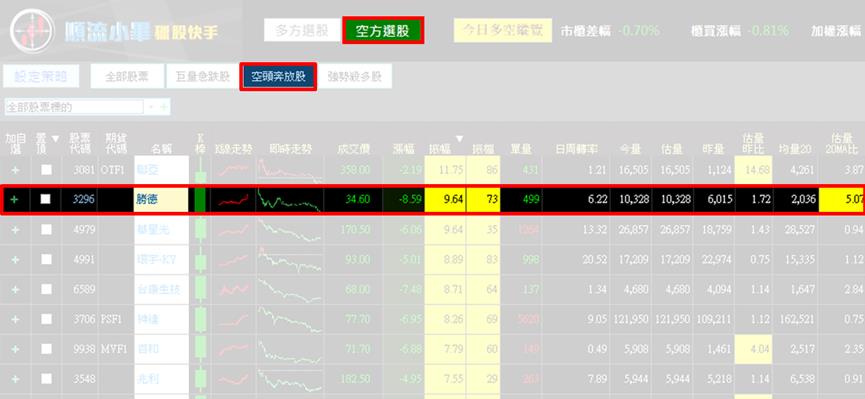Click plus button beside stock filter box
This screenshot has width=865, height=399.
[x=164, y=107]
